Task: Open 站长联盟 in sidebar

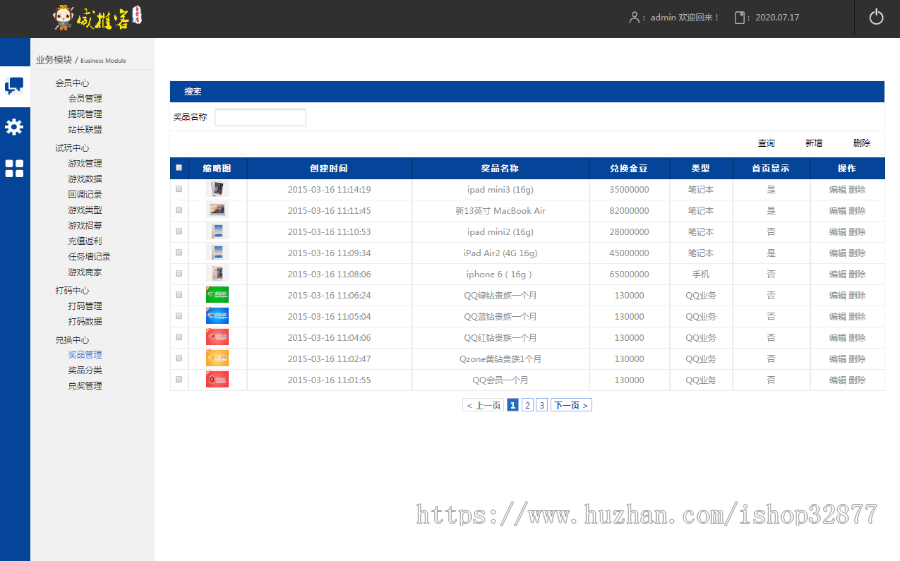Action: coord(85,130)
